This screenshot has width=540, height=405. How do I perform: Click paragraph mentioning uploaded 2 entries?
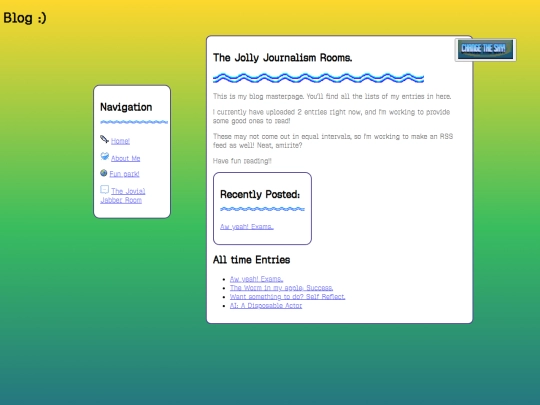(x=331, y=116)
